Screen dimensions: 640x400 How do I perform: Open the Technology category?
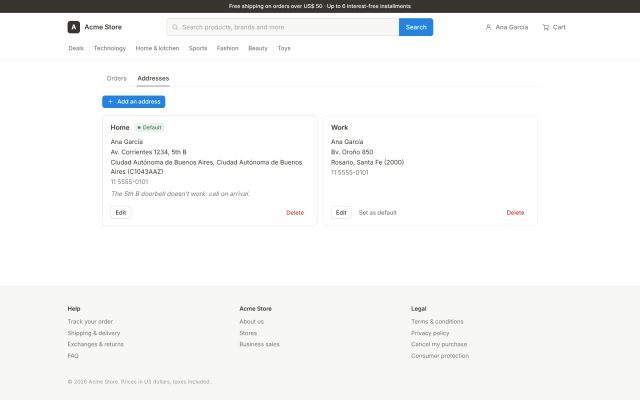(x=110, y=48)
